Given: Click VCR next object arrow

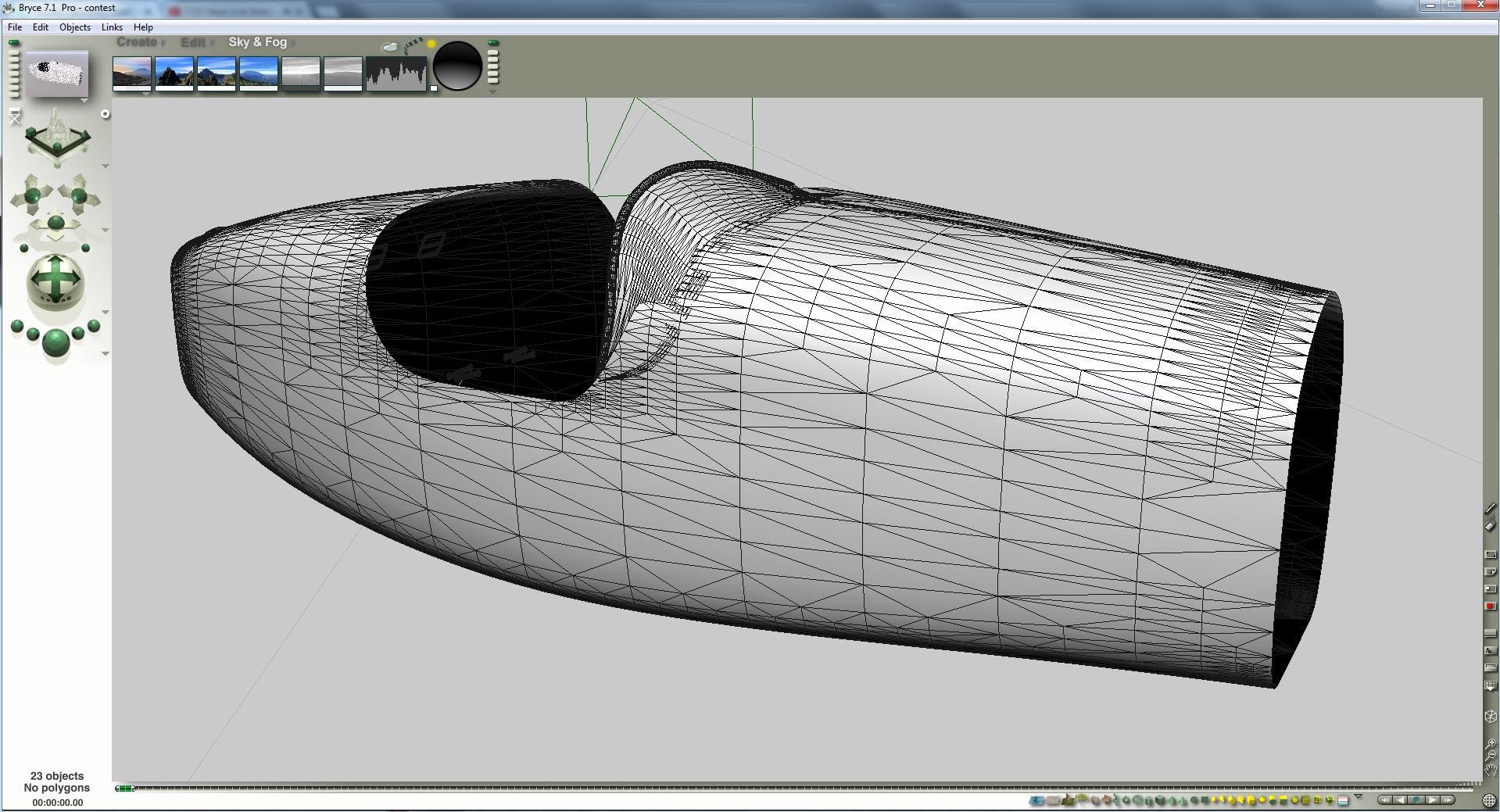Looking at the screenshot, I should pos(1432,799).
